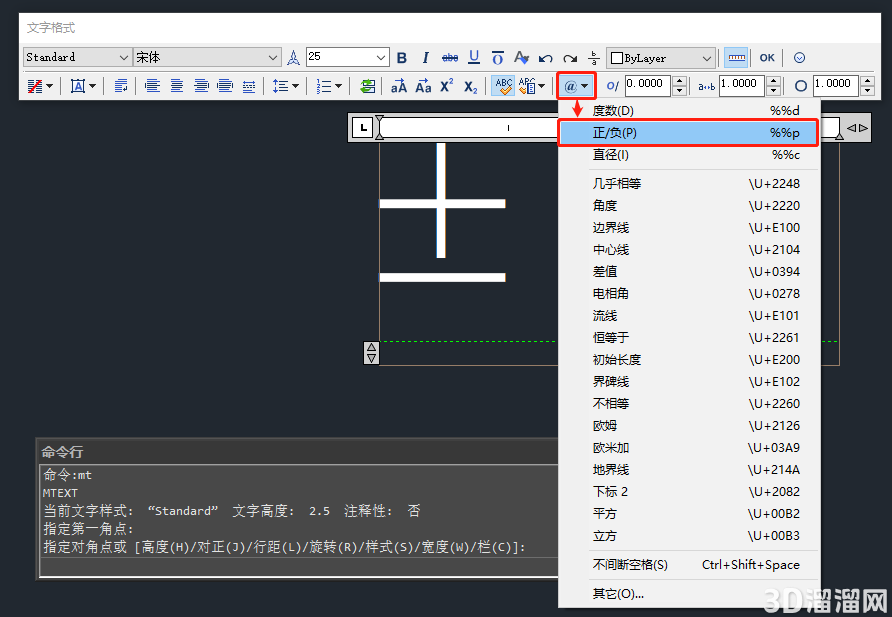Screen dimensions: 892x617
Task: Apply subscript X₂ formatting
Action: (470, 87)
